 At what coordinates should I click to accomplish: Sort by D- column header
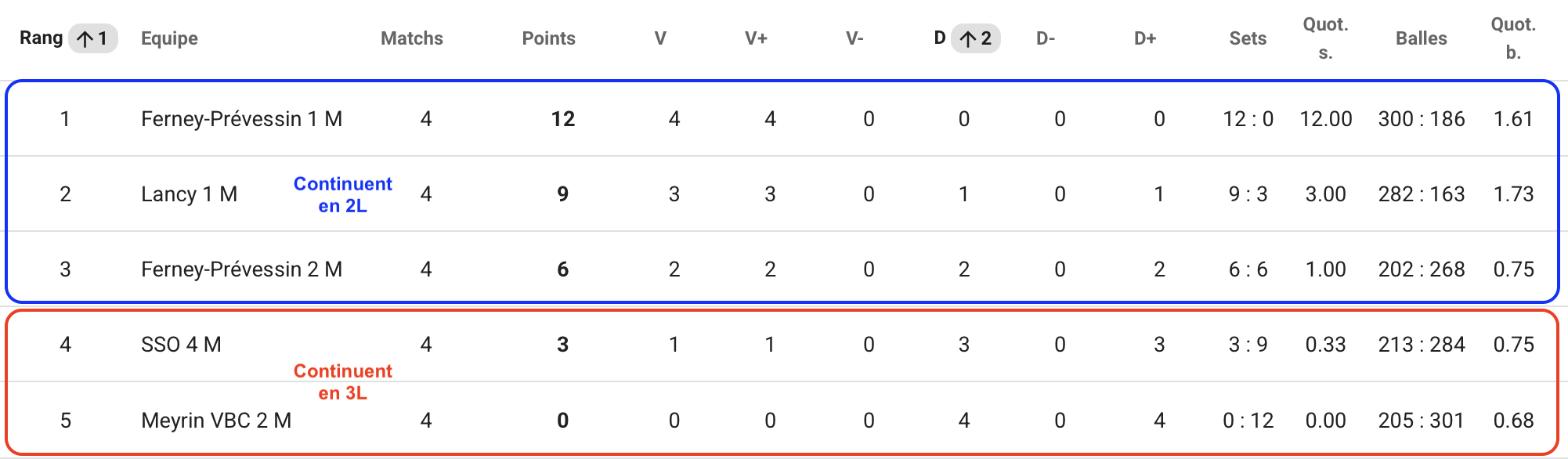point(1046,38)
